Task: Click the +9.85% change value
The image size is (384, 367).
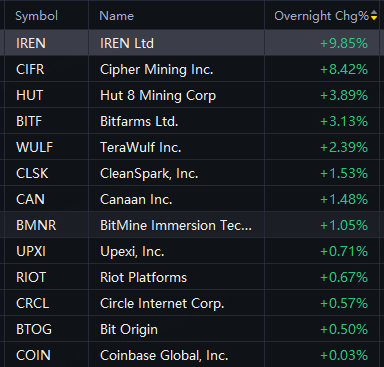Action: coord(344,43)
